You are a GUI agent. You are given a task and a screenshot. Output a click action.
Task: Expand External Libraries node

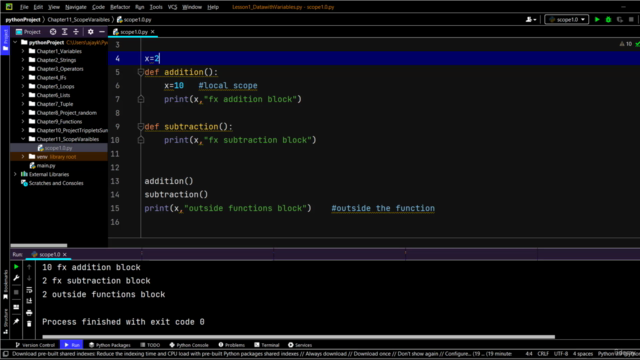point(15,174)
